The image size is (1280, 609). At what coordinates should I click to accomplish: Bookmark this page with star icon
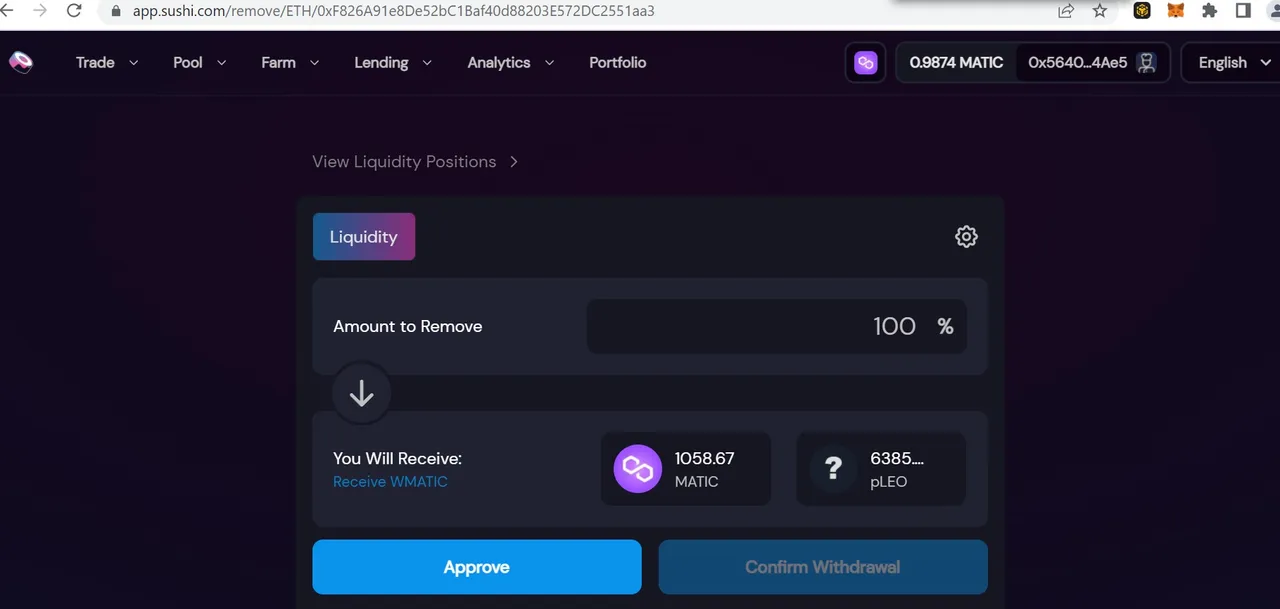pos(1100,11)
